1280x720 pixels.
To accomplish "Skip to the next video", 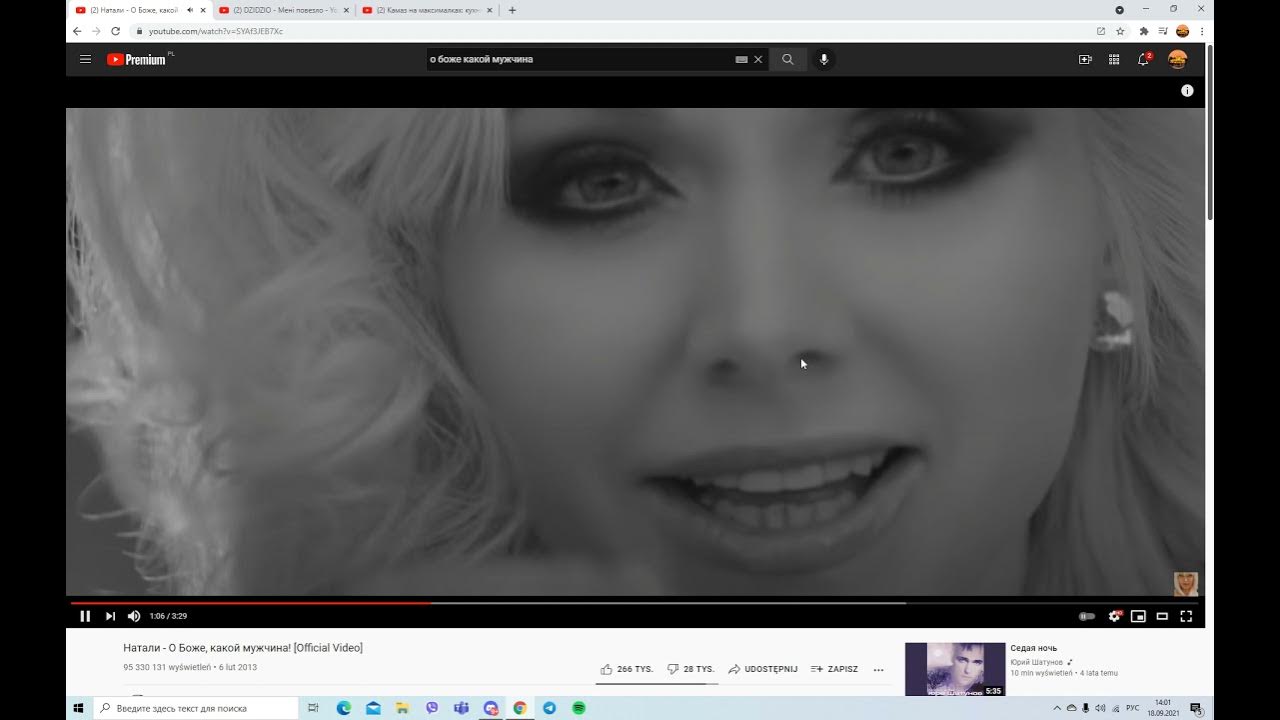I will tap(110, 616).
